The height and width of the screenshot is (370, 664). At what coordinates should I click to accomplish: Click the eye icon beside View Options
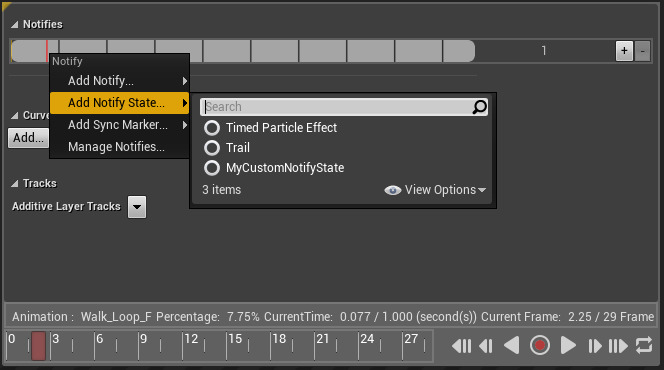[393, 190]
